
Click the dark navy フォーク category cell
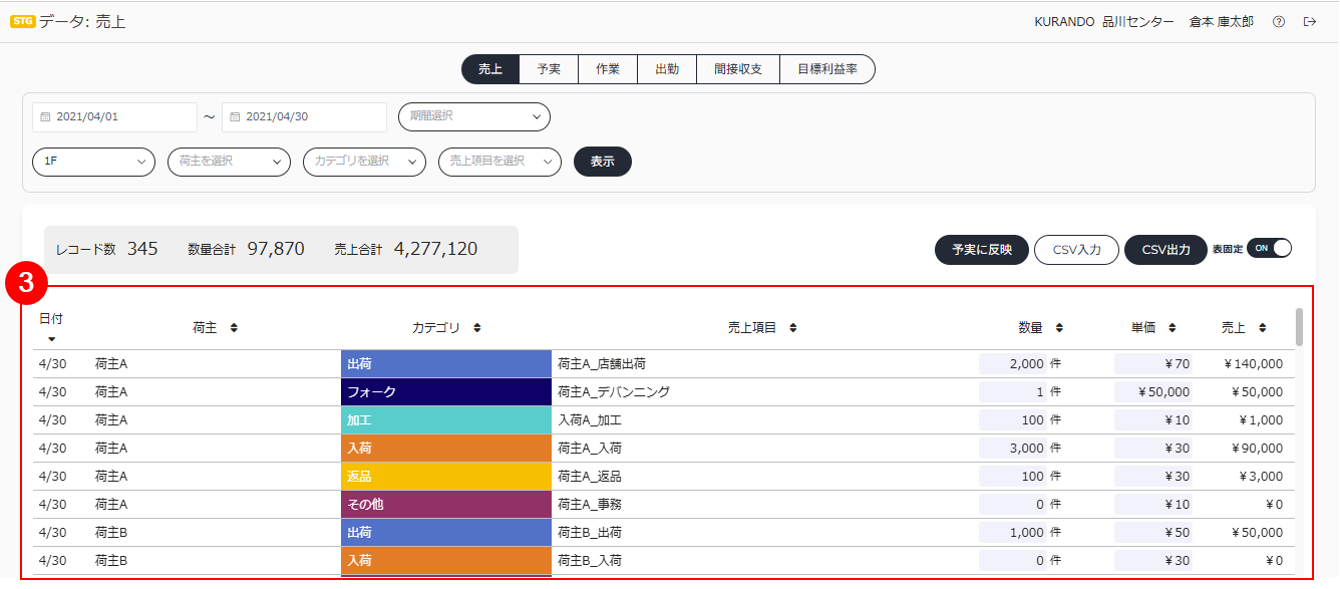click(x=446, y=392)
